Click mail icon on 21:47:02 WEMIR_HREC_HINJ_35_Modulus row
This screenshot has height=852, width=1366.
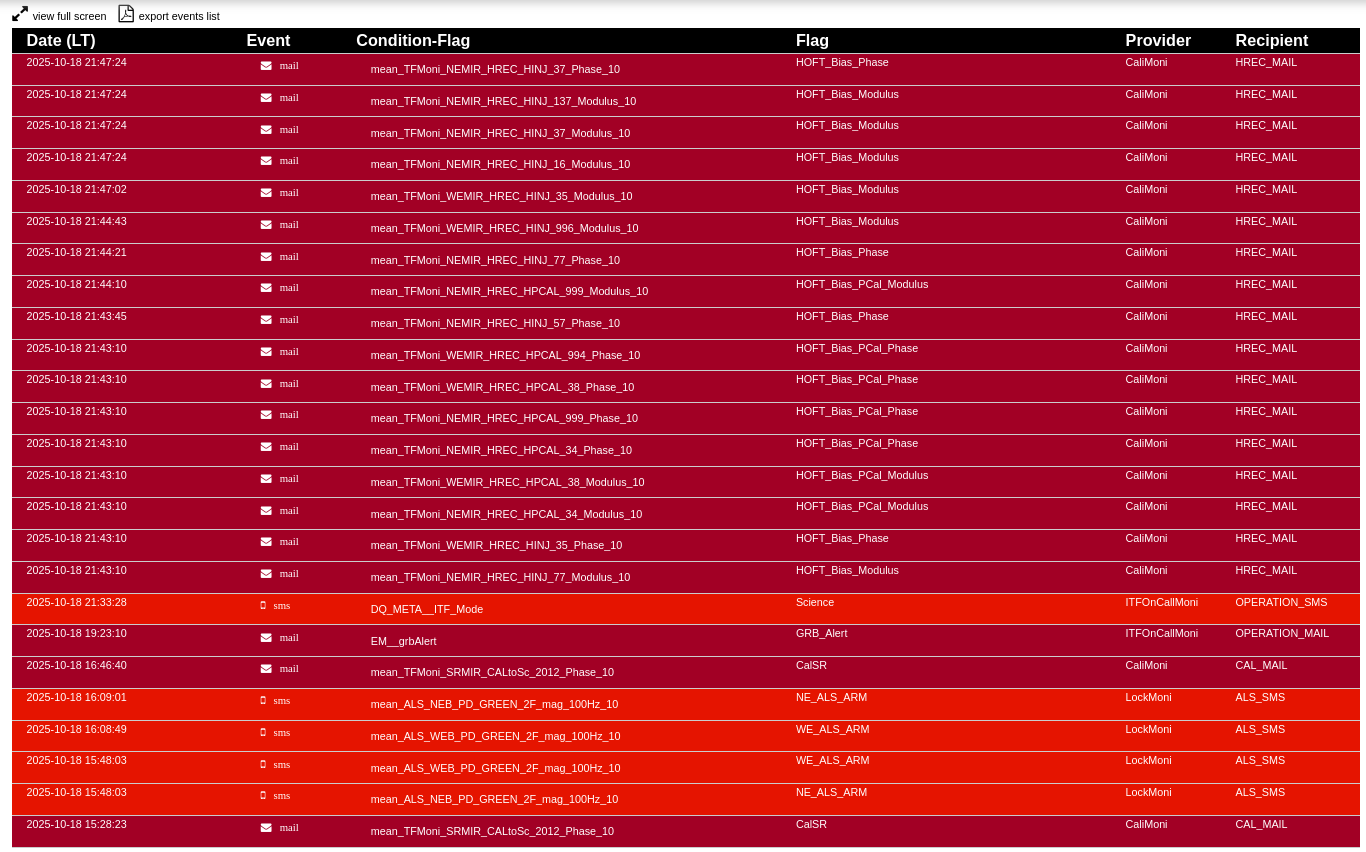[x=266, y=193]
